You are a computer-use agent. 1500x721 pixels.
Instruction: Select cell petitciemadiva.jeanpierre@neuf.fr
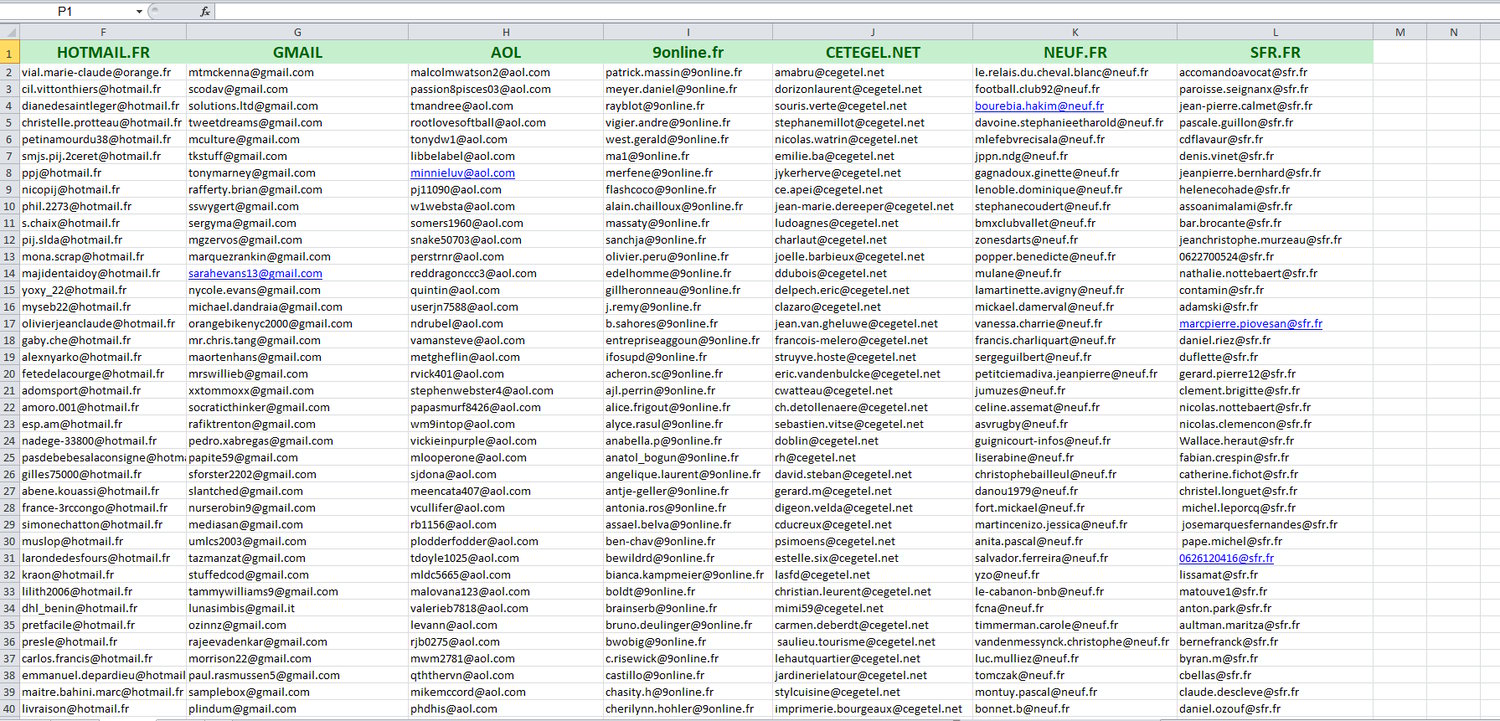1075,374
